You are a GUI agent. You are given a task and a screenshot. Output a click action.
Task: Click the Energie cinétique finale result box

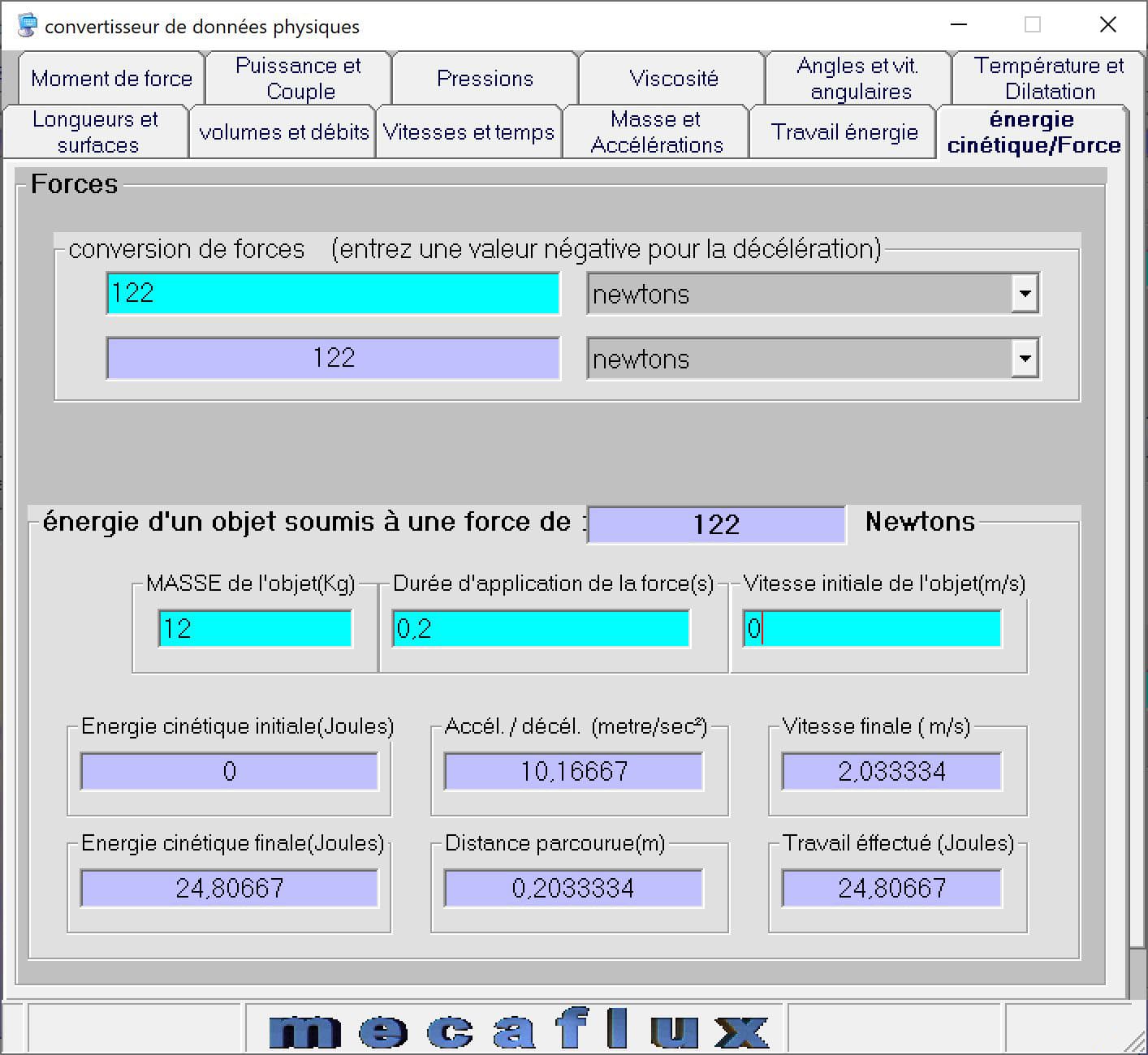pos(228,888)
